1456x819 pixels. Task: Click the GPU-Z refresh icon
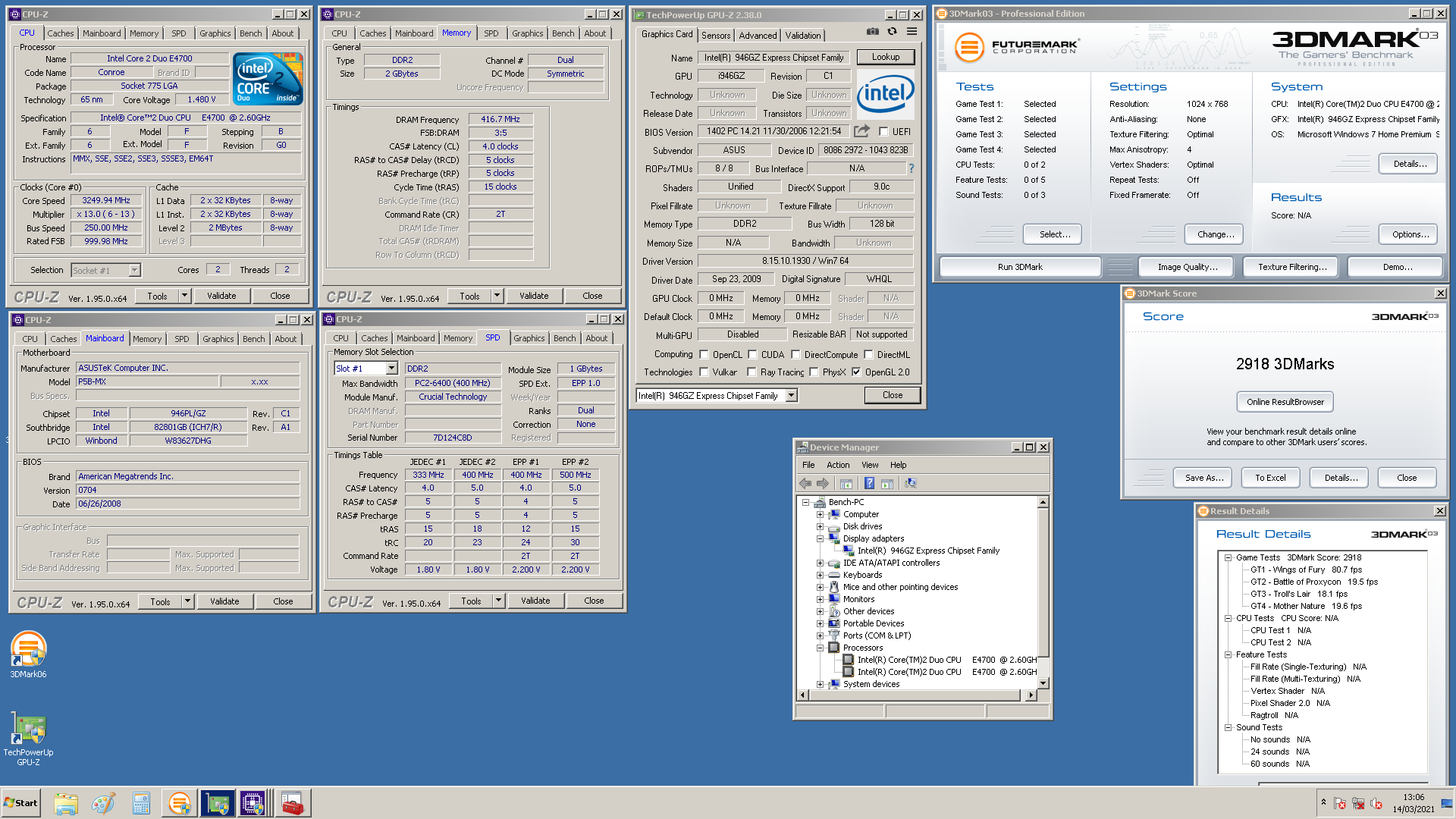click(x=892, y=32)
